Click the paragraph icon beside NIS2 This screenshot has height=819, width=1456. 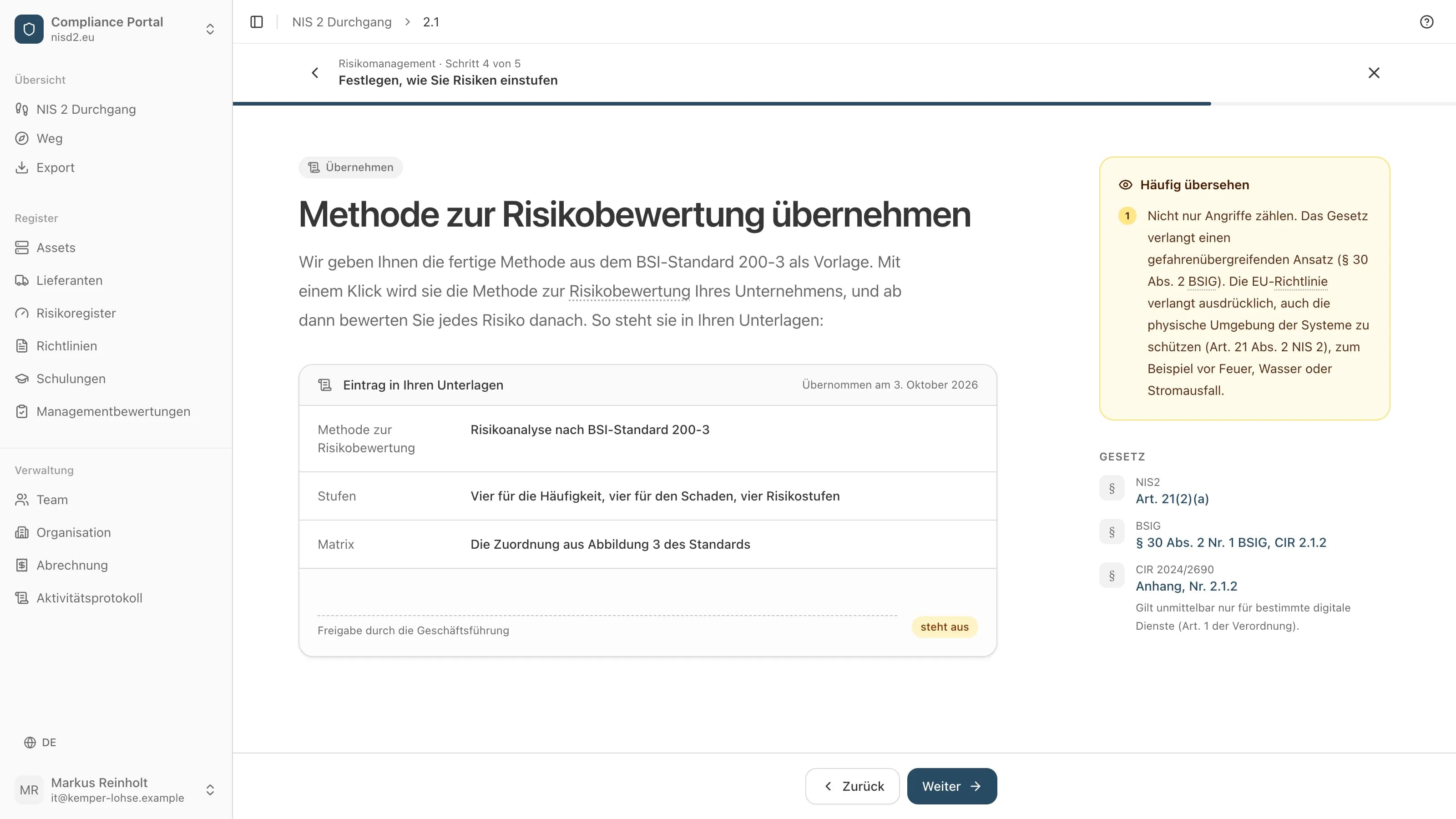pos(1112,488)
